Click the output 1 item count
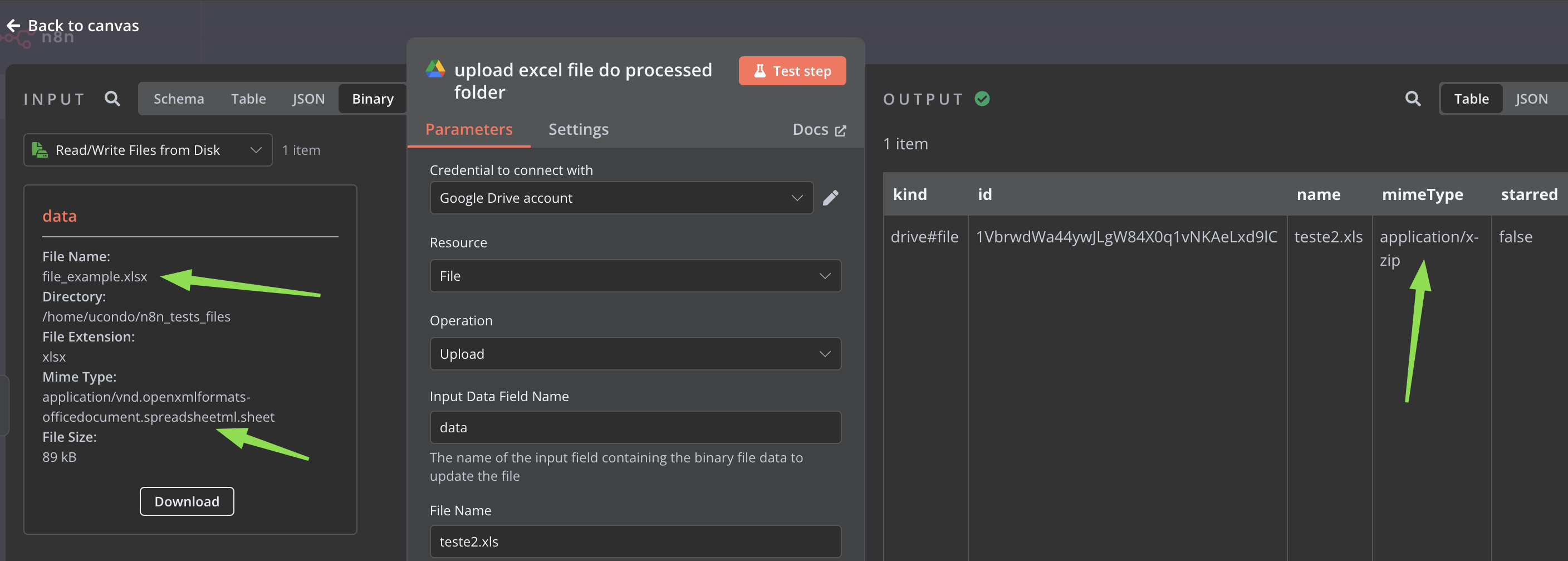1568x561 pixels. [905, 144]
